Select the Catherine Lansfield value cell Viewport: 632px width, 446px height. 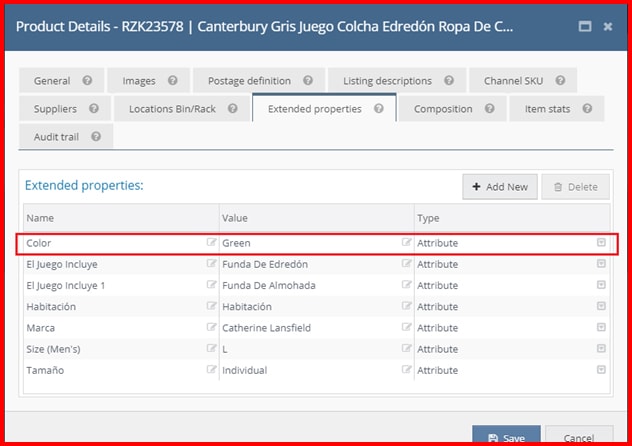coord(316,328)
